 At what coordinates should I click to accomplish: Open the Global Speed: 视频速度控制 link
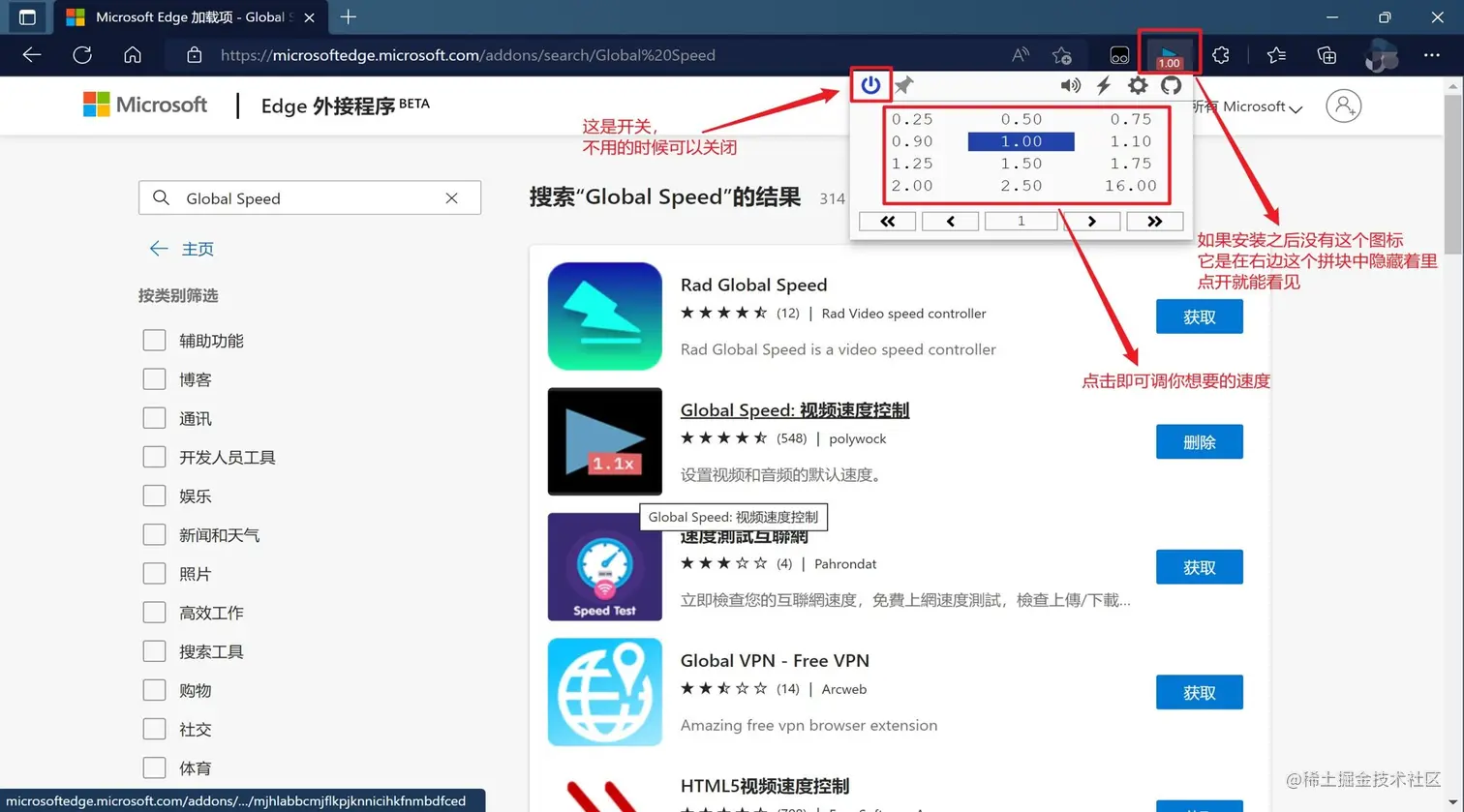pyautogui.click(x=794, y=409)
